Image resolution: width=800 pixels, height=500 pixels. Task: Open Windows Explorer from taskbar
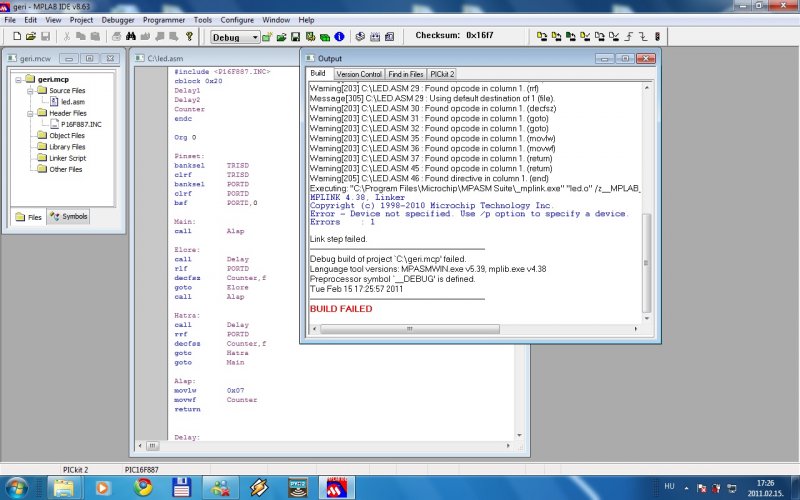pyautogui.click(x=63, y=488)
